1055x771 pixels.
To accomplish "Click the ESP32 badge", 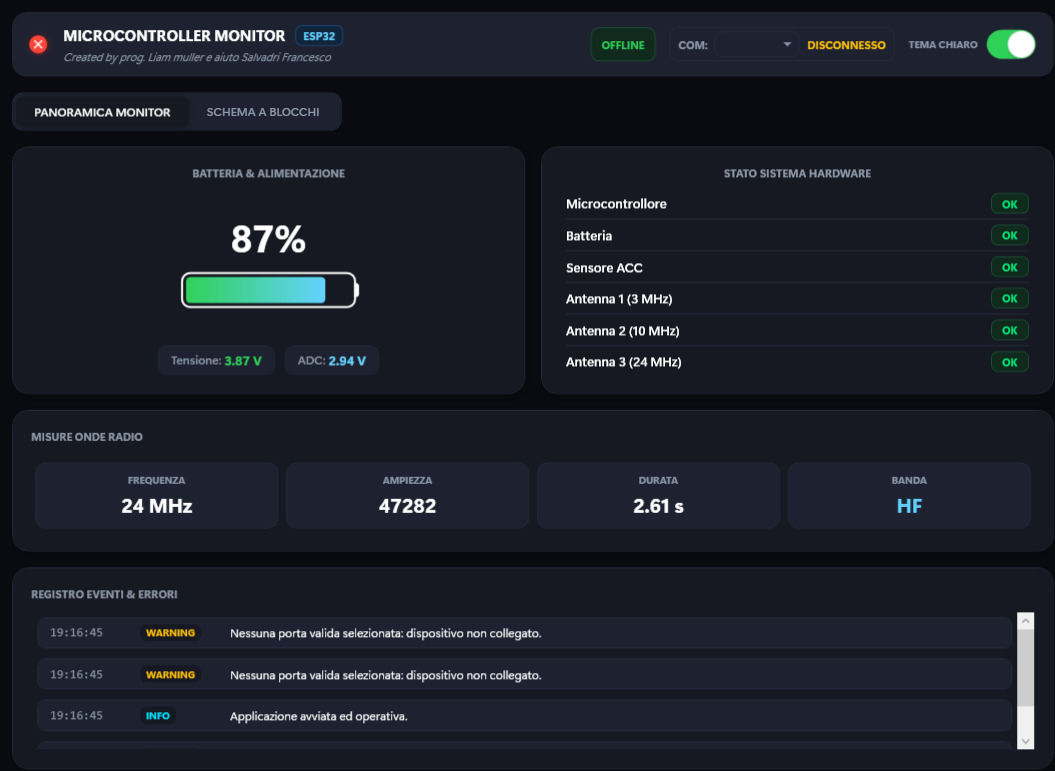I will [x=319, y=36].
